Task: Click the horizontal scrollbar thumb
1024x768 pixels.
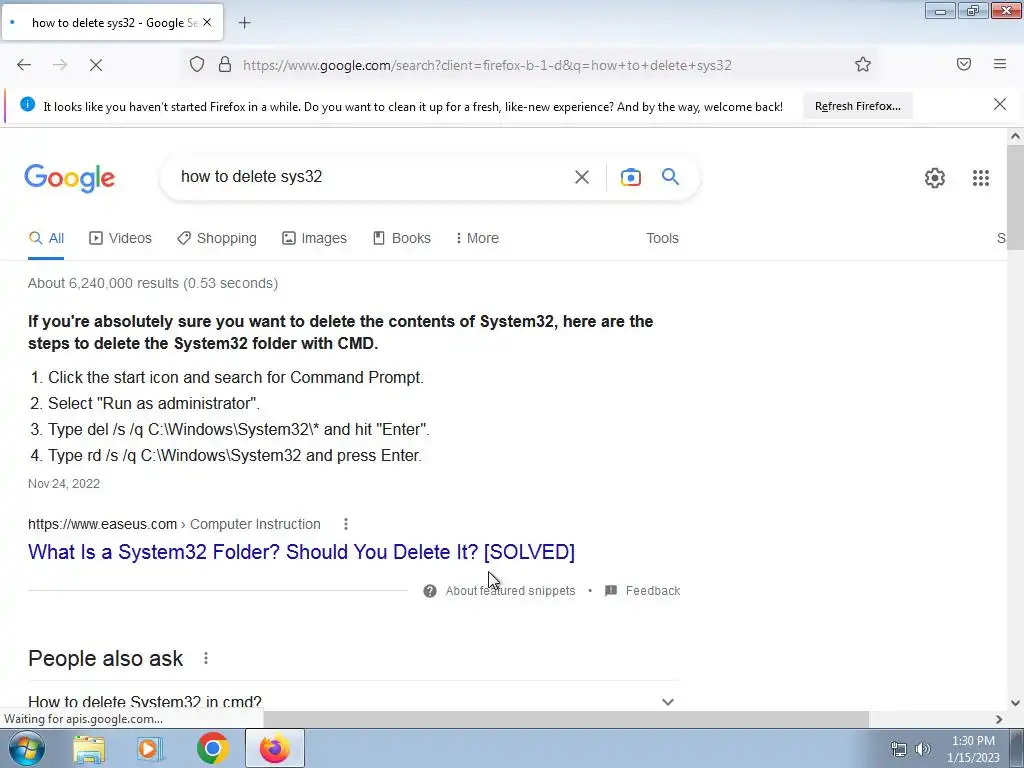Action: click(x=566, y=719)
